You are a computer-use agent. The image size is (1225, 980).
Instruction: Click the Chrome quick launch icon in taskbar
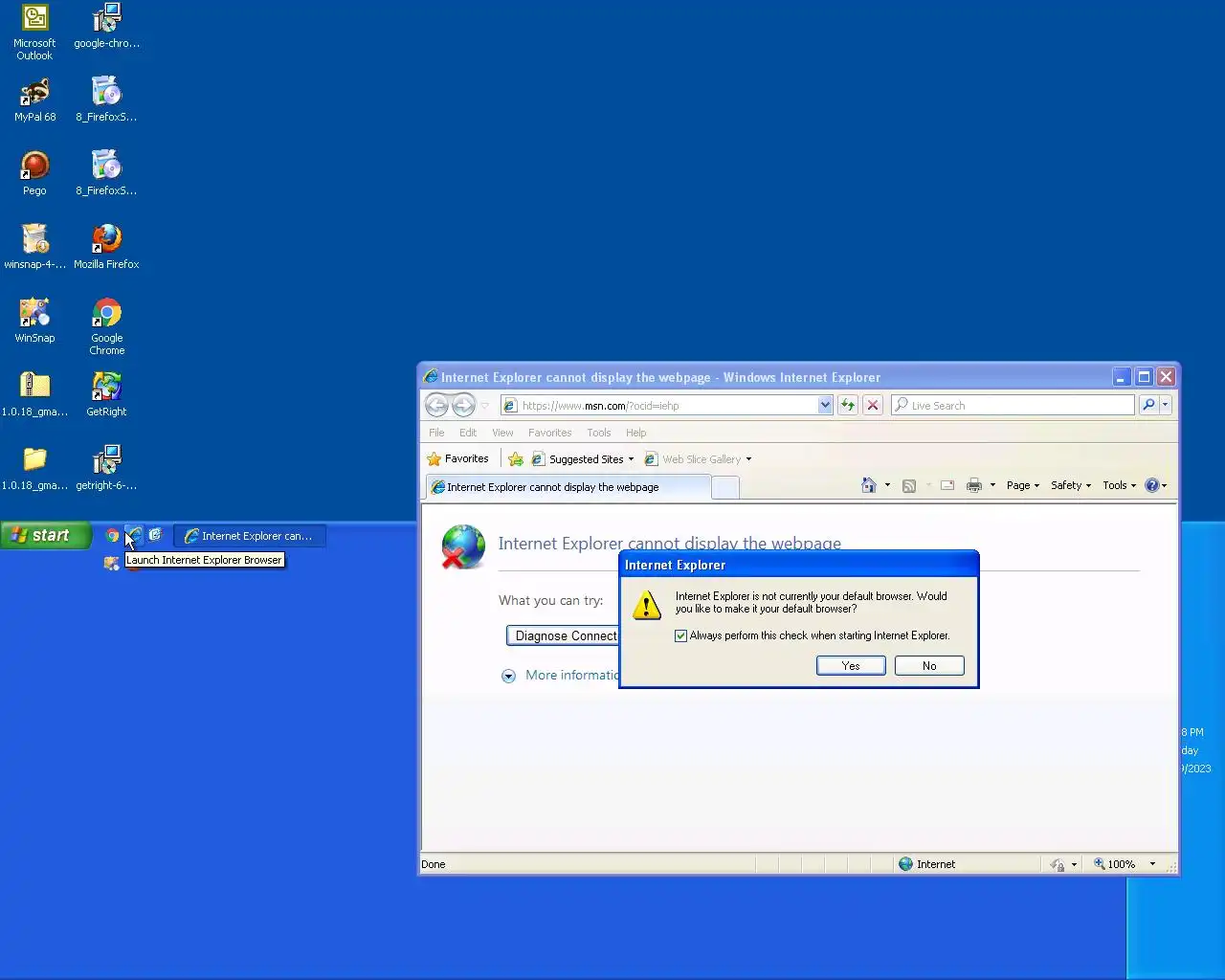click(x=113, y=536)
